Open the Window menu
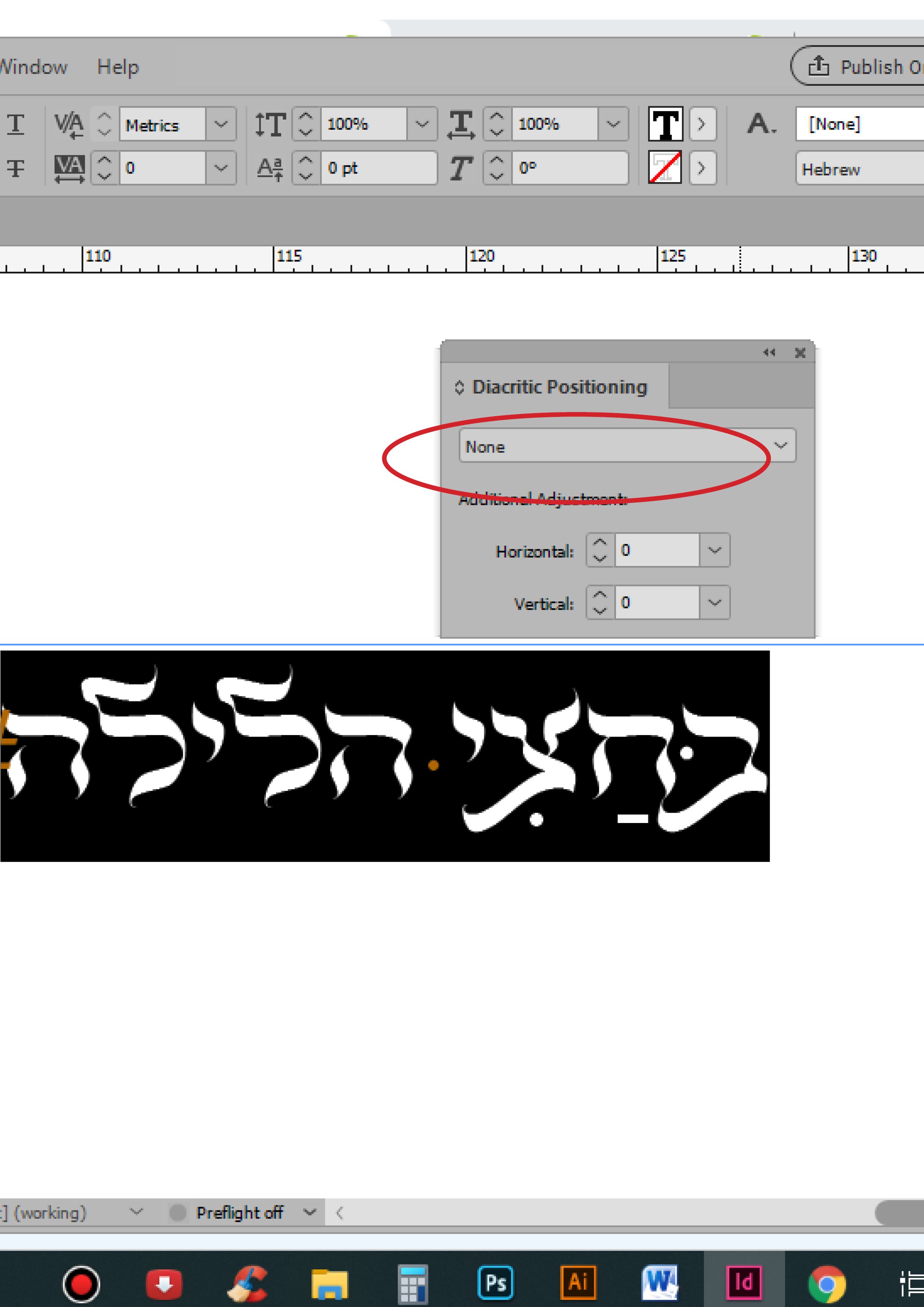Viewport: 924px width, 1307px height. [33, 67]
